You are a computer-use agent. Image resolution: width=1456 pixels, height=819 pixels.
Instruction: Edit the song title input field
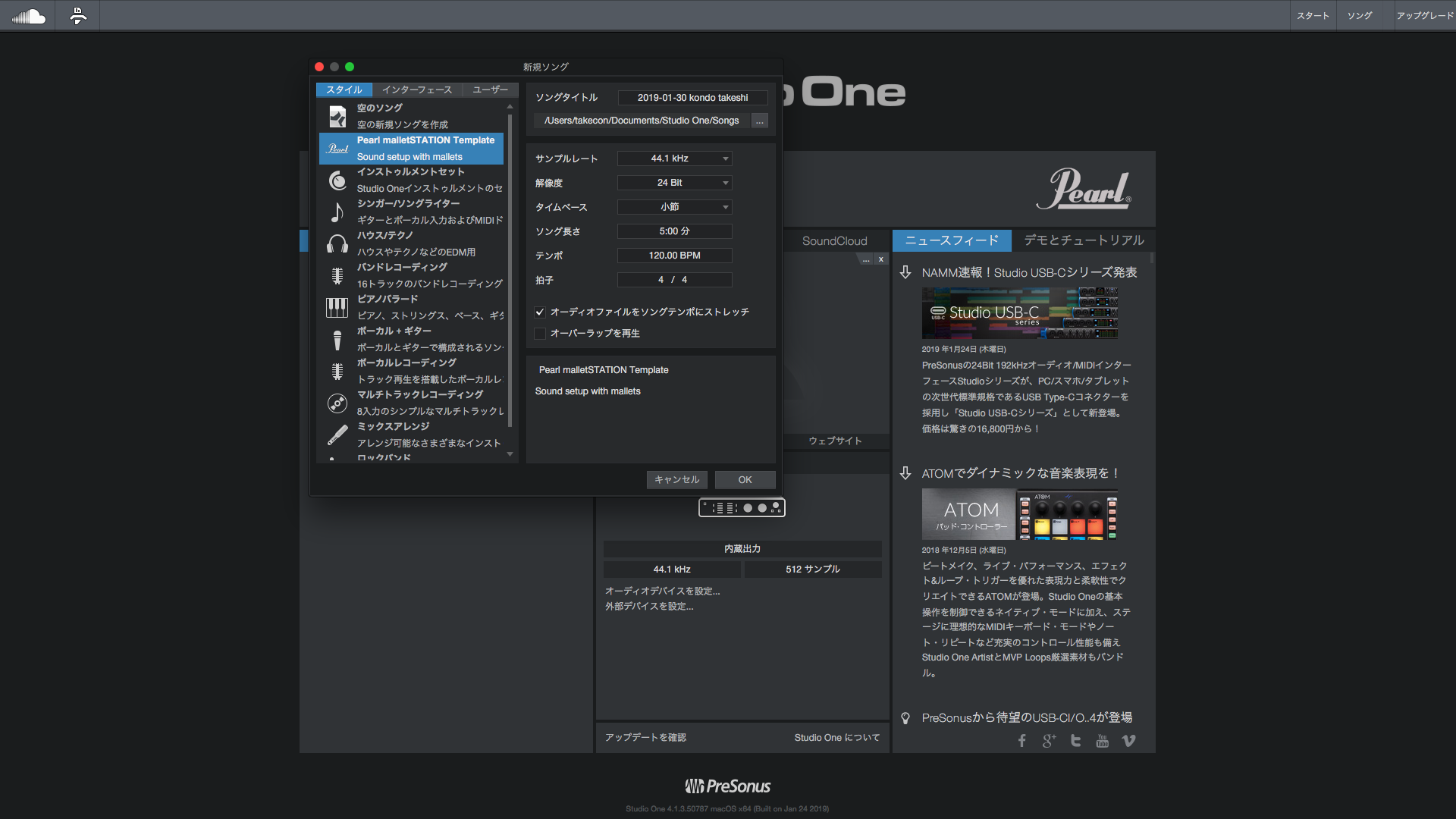[x=692, y=98]
